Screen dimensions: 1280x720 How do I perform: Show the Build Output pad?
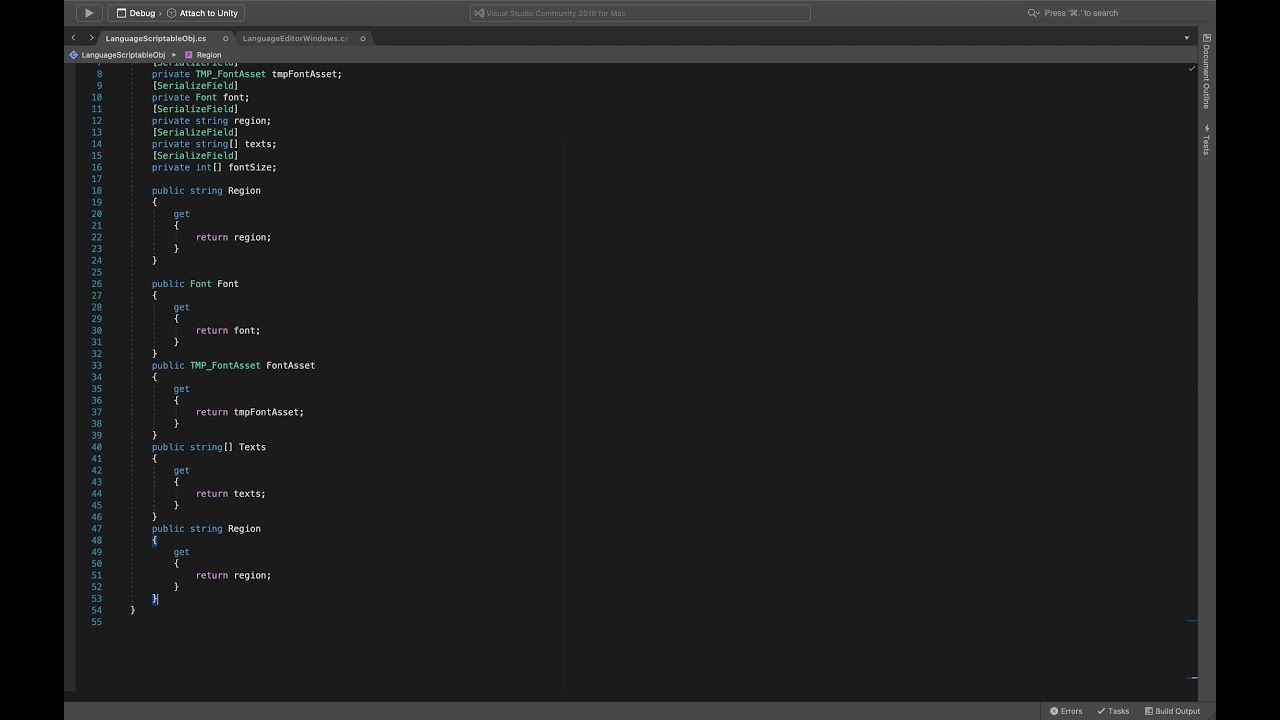click(1171, 711)
